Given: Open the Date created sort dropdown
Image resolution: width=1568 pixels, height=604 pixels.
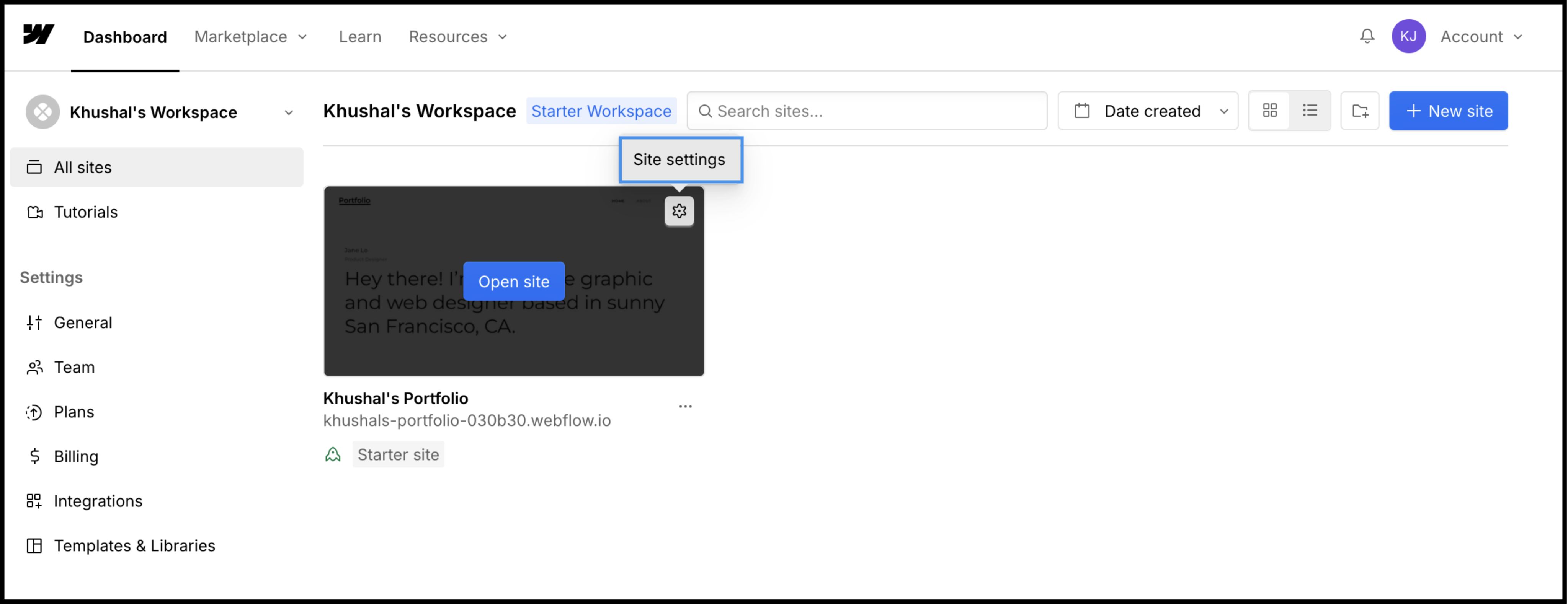Looking at the screenshot, I should (x=1147, y=111).
